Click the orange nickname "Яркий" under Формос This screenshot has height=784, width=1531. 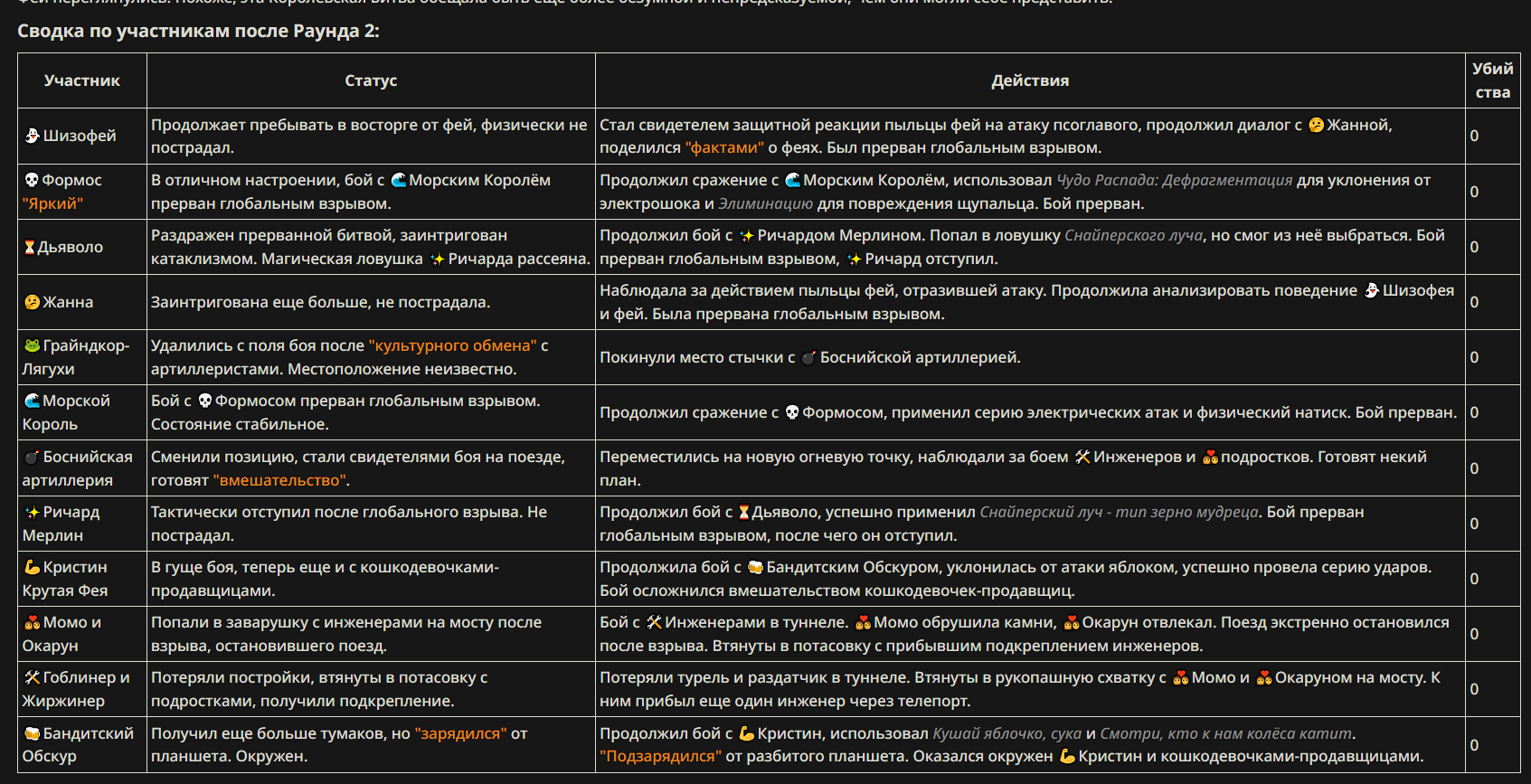tap(52, 203)
